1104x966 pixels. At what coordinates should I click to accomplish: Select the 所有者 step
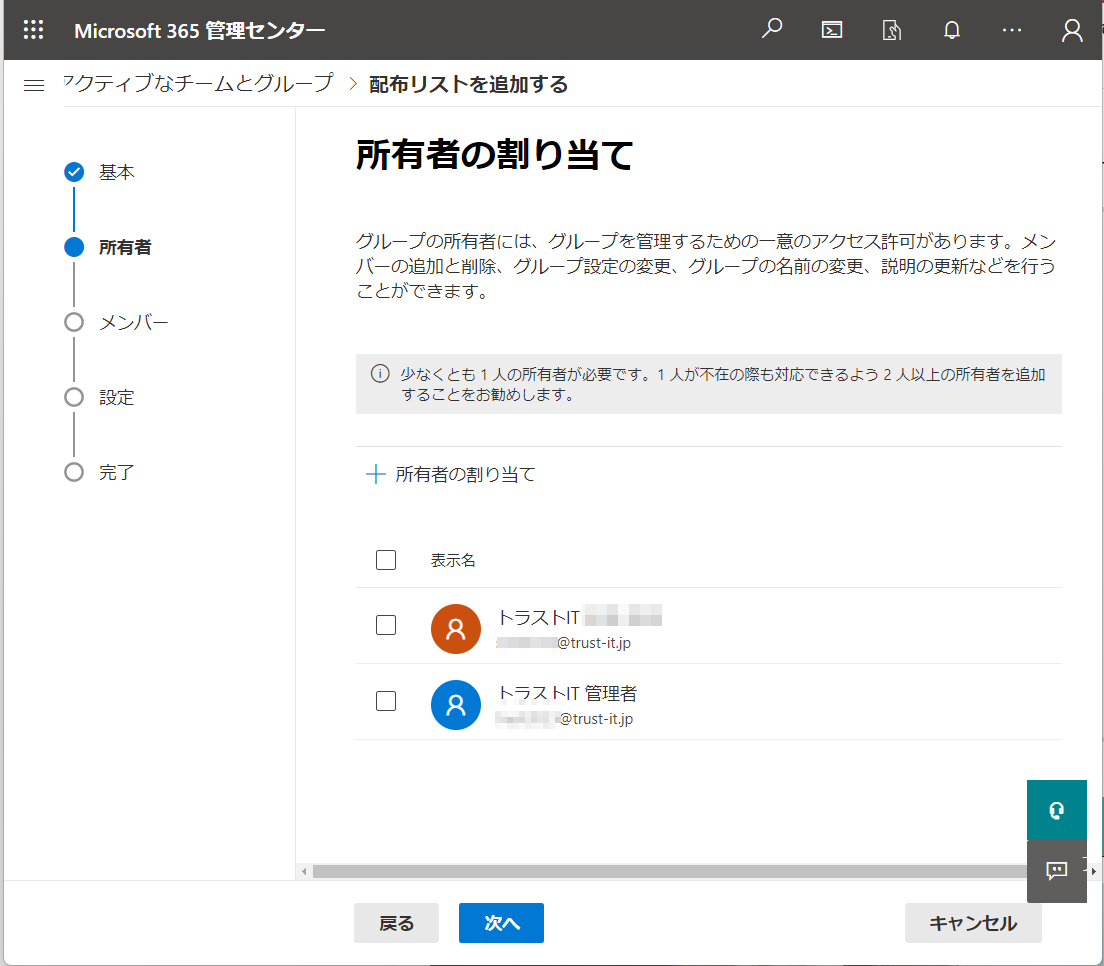125,247
